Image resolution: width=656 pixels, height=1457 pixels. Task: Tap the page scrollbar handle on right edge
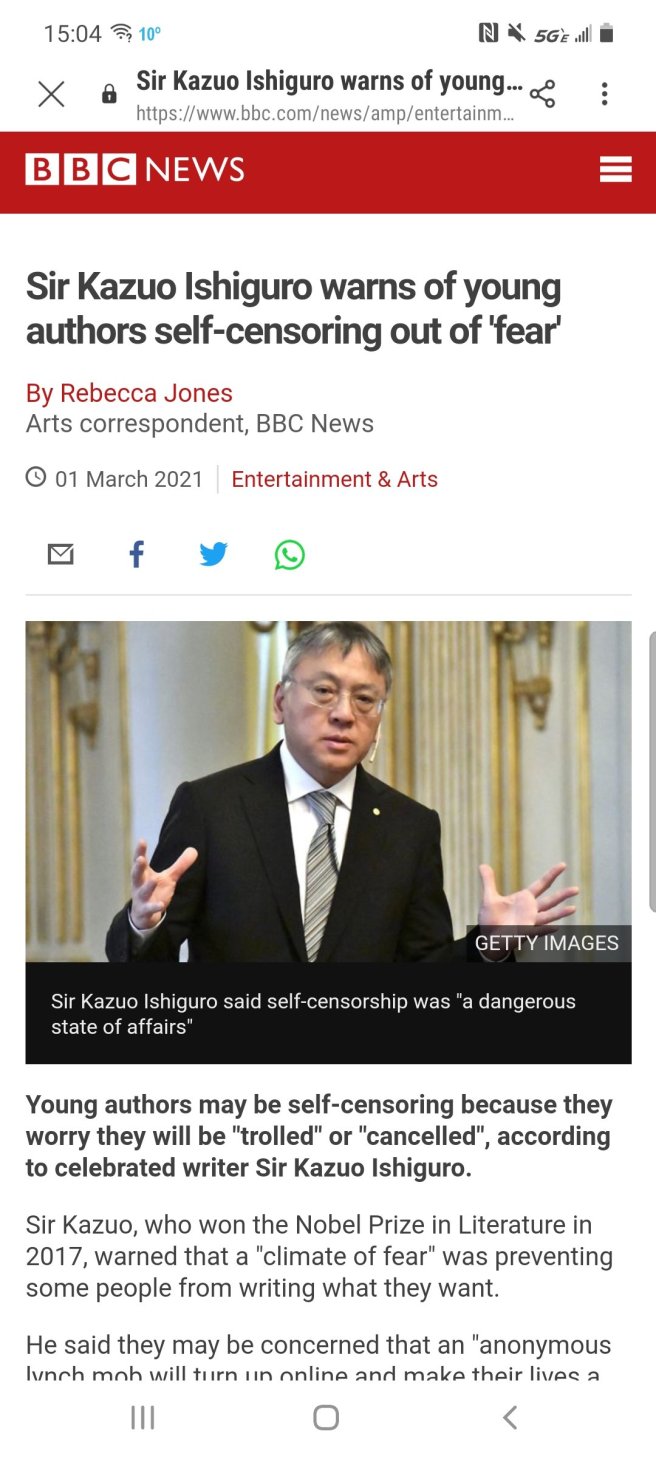pyautogui.click(x=652, y=771)
